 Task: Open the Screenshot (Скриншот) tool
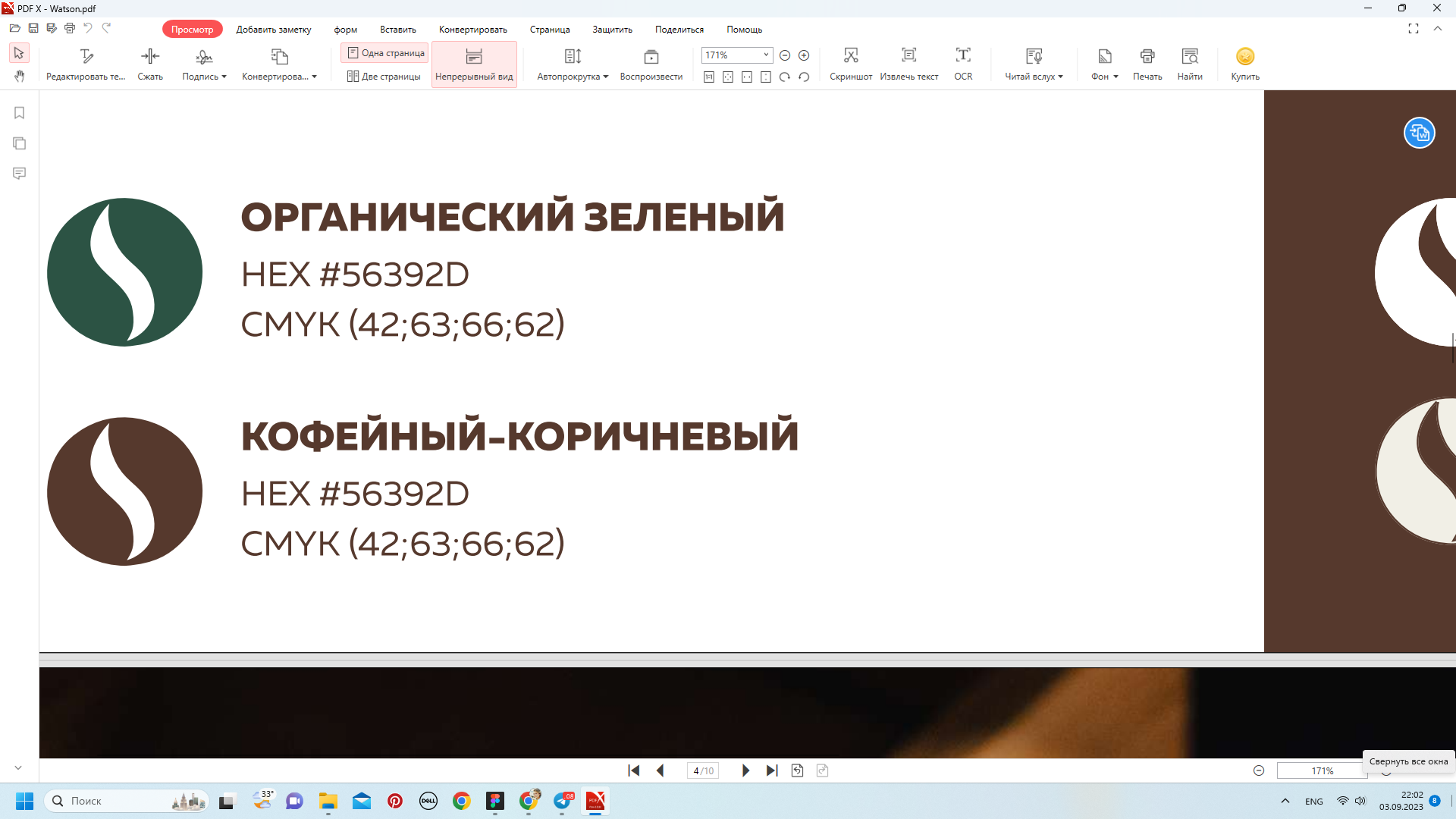coord(851,57)
